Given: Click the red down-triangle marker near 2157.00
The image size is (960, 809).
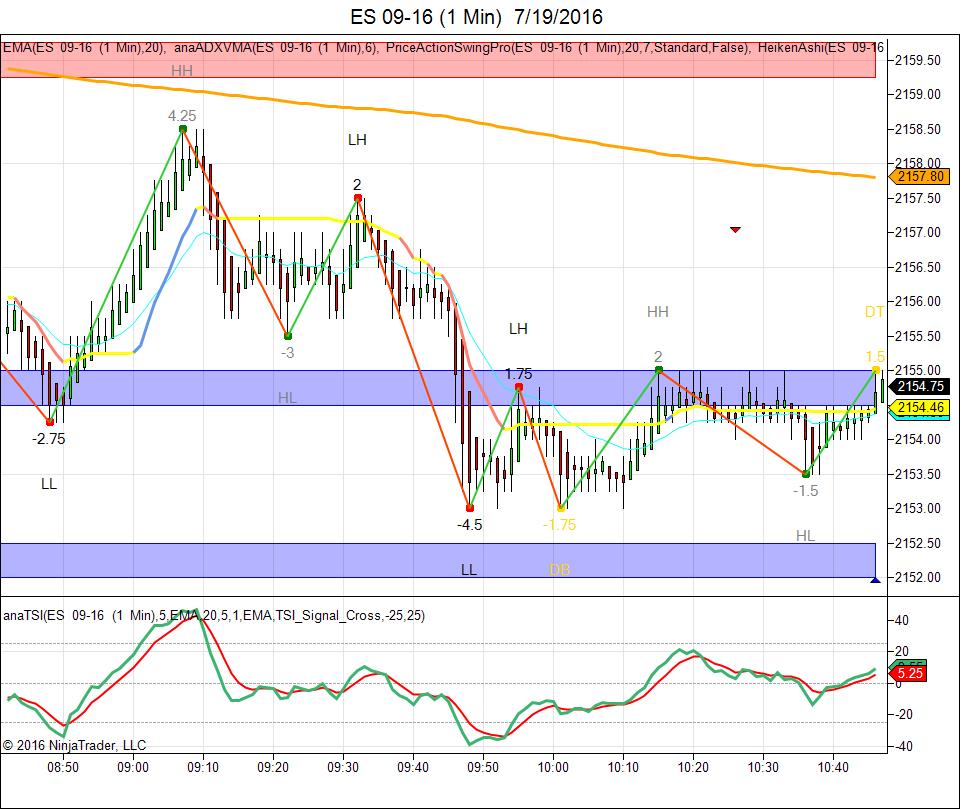Looking at the screenshot, I should click(x=735, y=230).
